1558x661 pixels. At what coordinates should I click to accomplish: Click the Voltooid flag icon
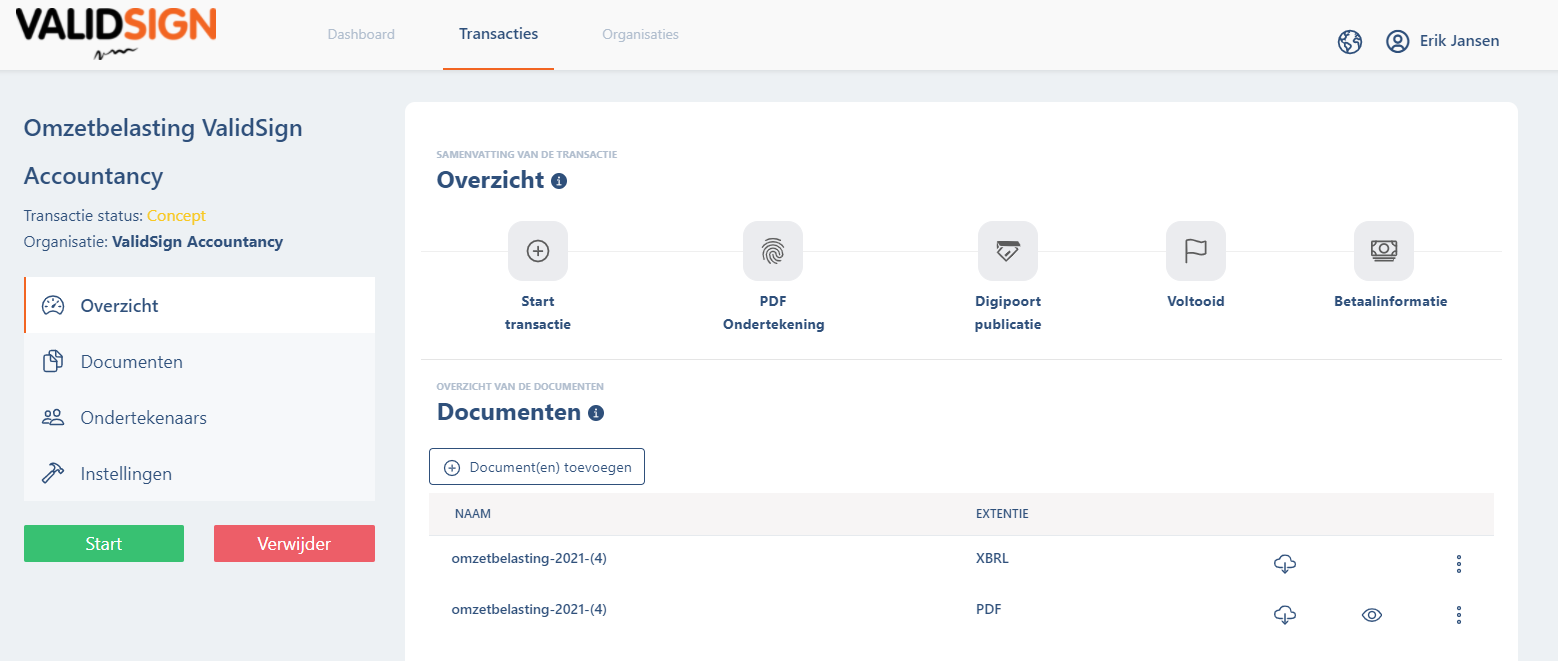1196,251
